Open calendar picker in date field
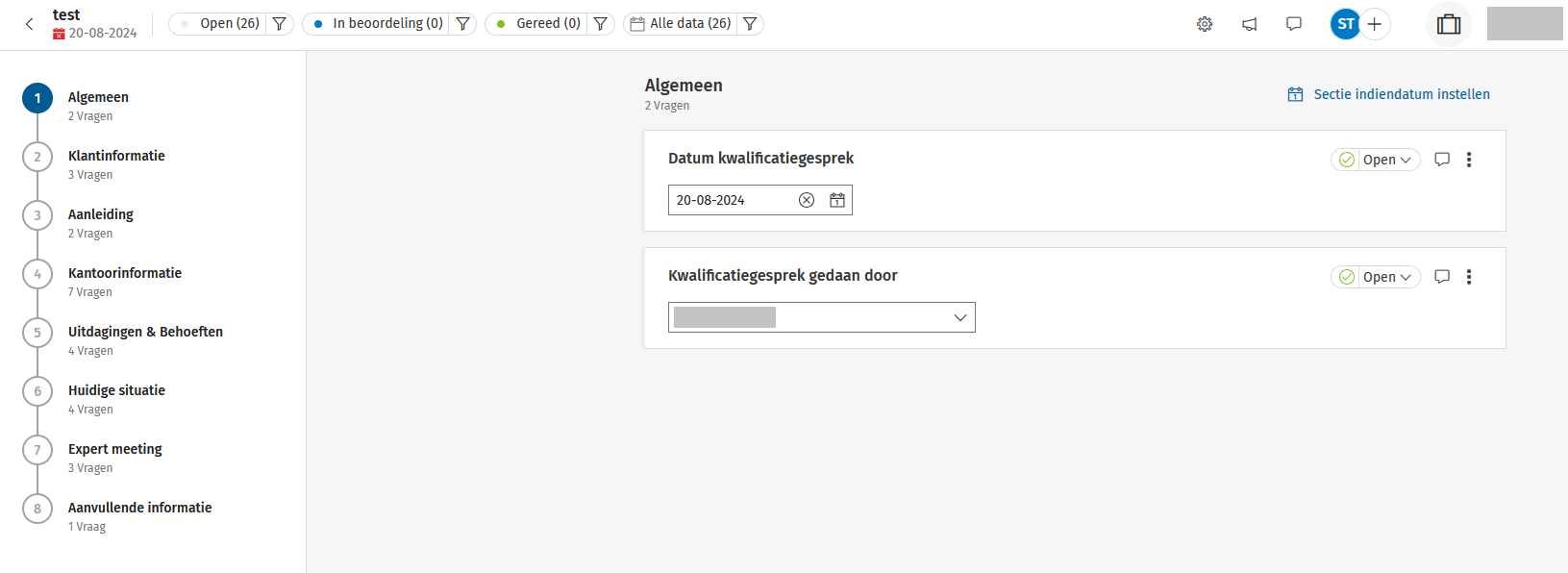 click(837, 200)
